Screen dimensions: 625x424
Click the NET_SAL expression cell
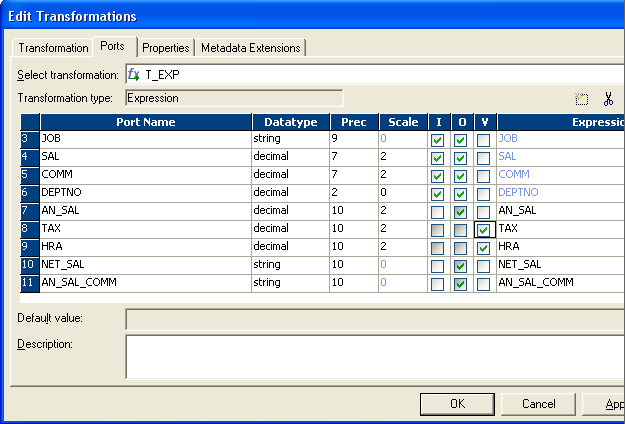point(561,265)
